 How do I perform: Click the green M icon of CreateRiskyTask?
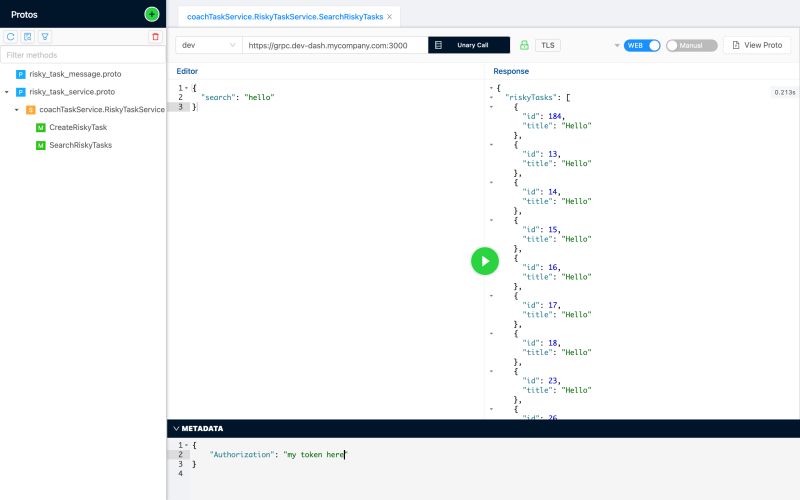tap(41, 128)
